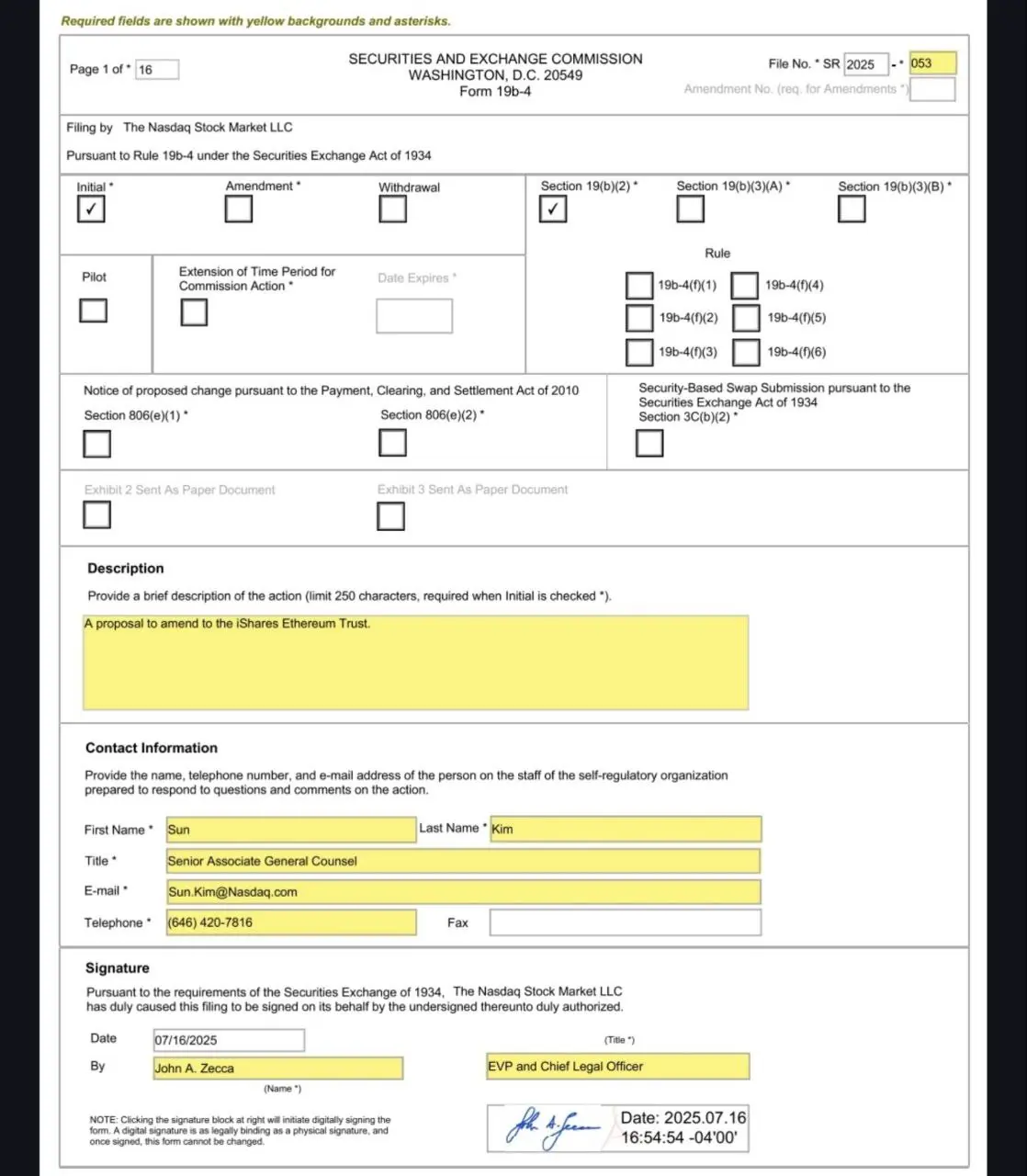This screenshot has height=1176, width=1027.
Task: Click the signature timestamp Date: 2025.07.16
Action: pyautogui.click(x=683, y=1128)
